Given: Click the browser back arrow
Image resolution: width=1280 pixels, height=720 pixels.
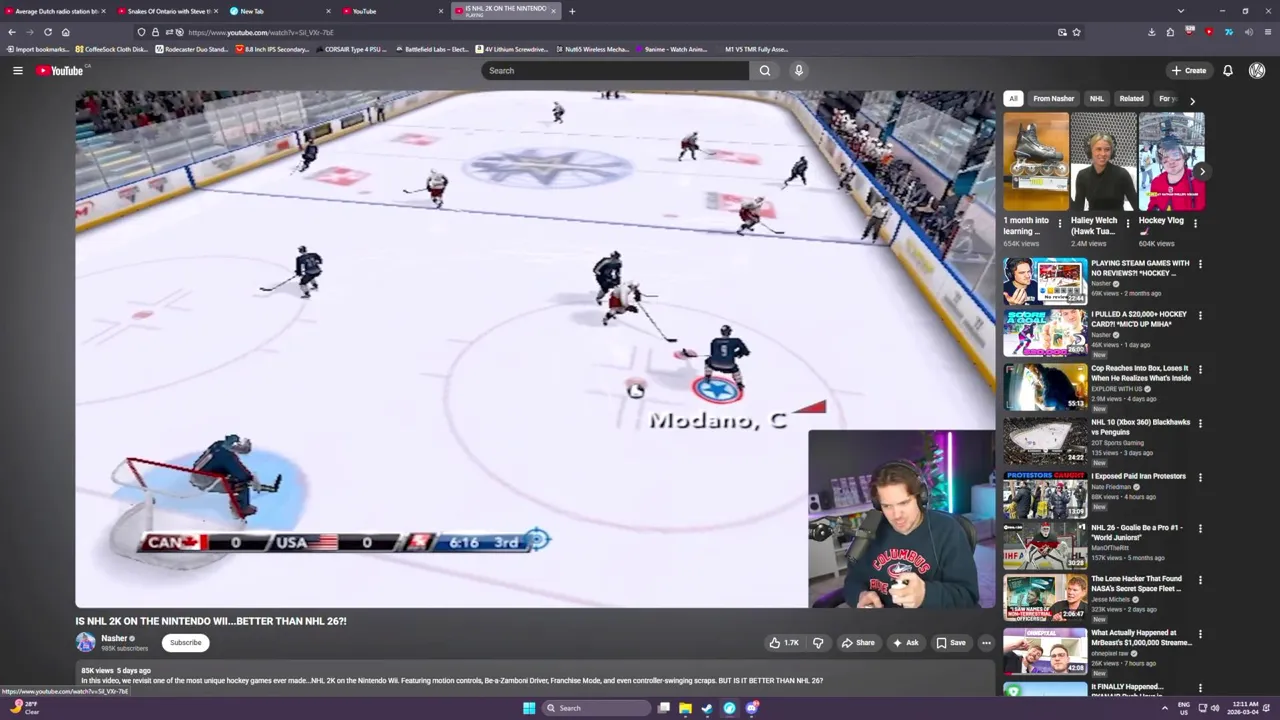Looking at the screenshot, I should (x=12, y=32).
